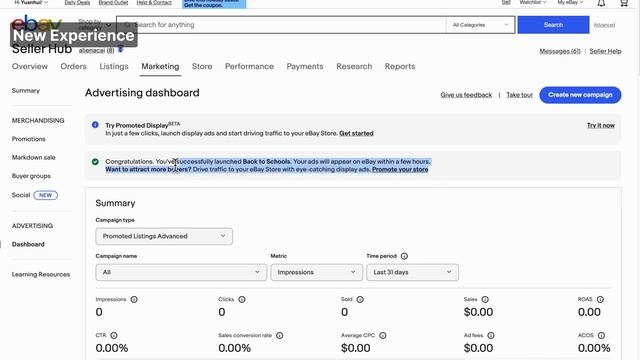Click info icon next to ROAS stat
Image resolution: width=640 pixels, height=360 pixels.
click(x=600, y=300)
